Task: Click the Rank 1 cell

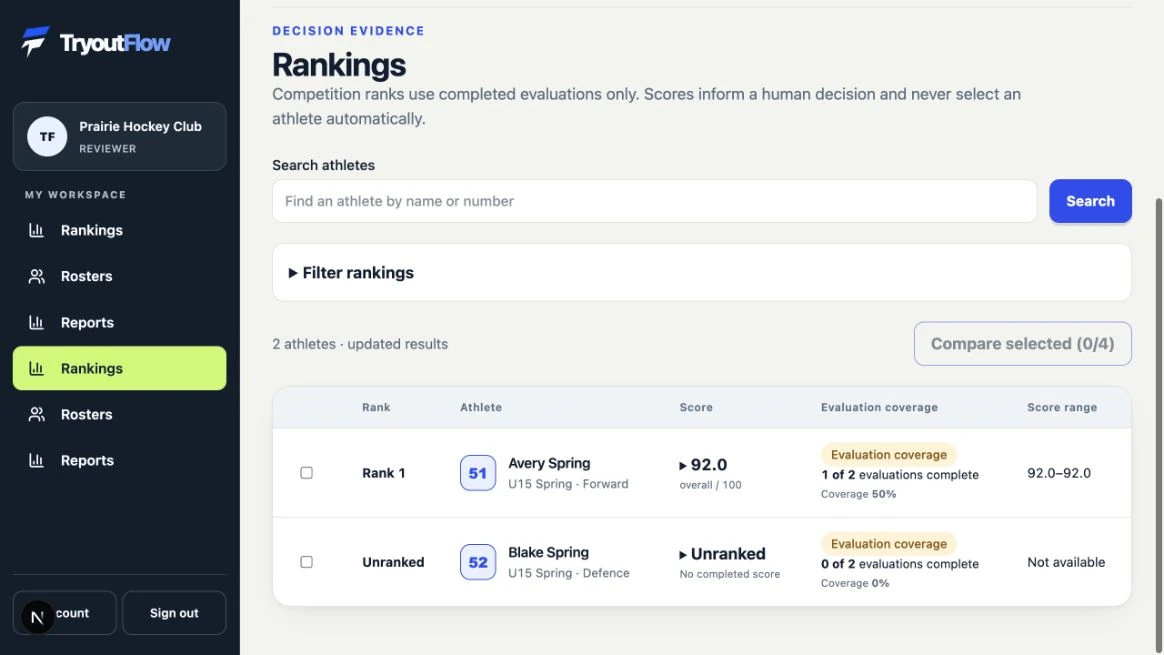Action: click(x=383, y=473)
